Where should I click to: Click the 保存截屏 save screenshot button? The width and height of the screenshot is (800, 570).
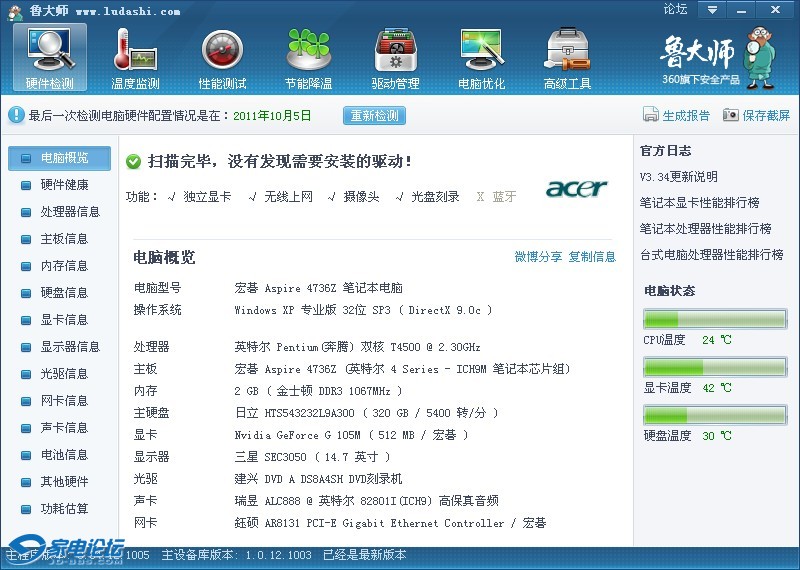(757, 116)
